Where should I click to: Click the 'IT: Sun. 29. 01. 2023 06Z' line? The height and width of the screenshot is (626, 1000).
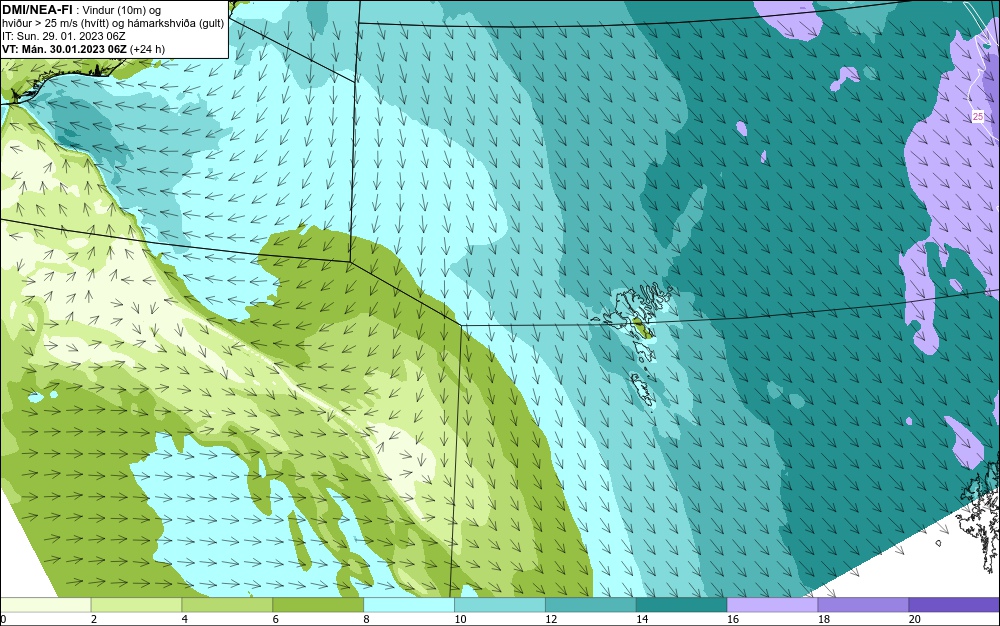tap(64, 36)
